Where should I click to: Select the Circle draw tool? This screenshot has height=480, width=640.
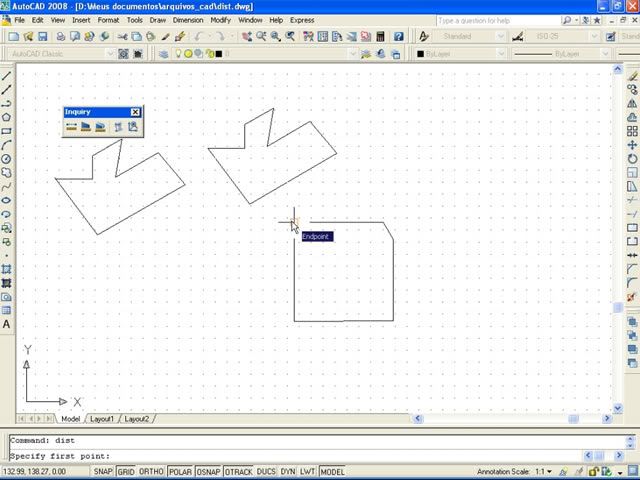point(6,159)
